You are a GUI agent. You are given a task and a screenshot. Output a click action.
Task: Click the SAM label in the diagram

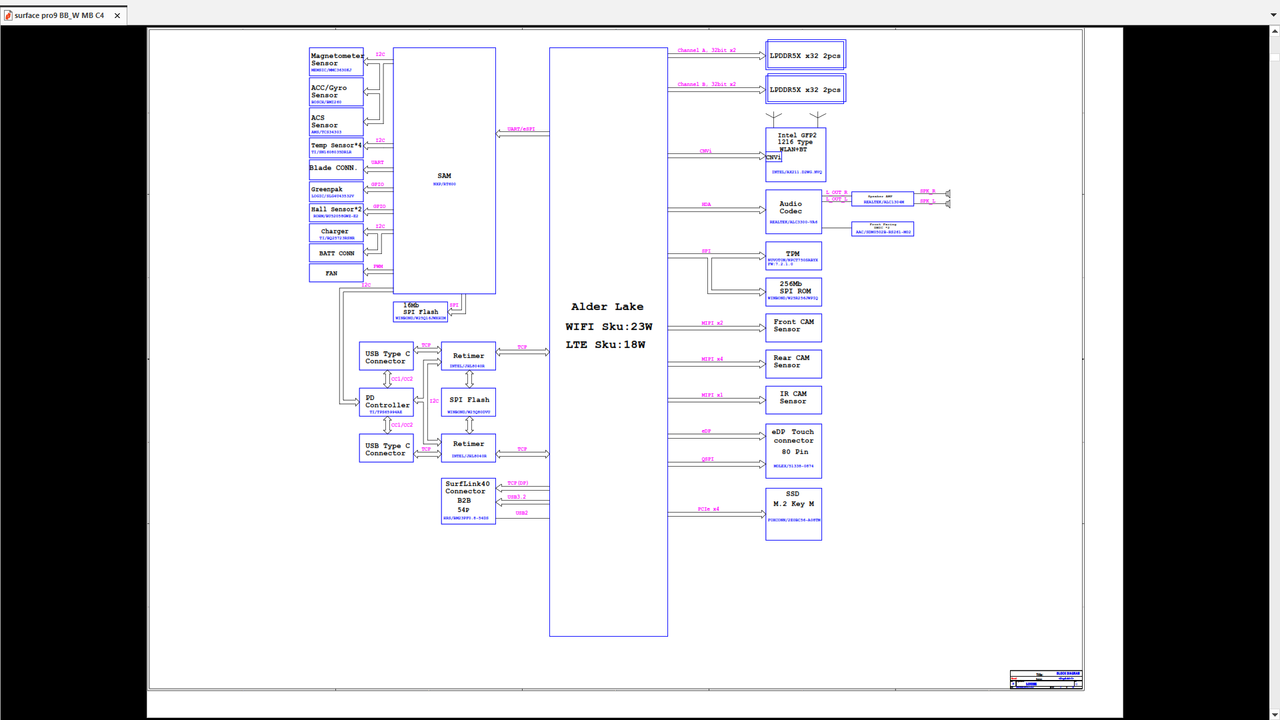click(444, 176)
